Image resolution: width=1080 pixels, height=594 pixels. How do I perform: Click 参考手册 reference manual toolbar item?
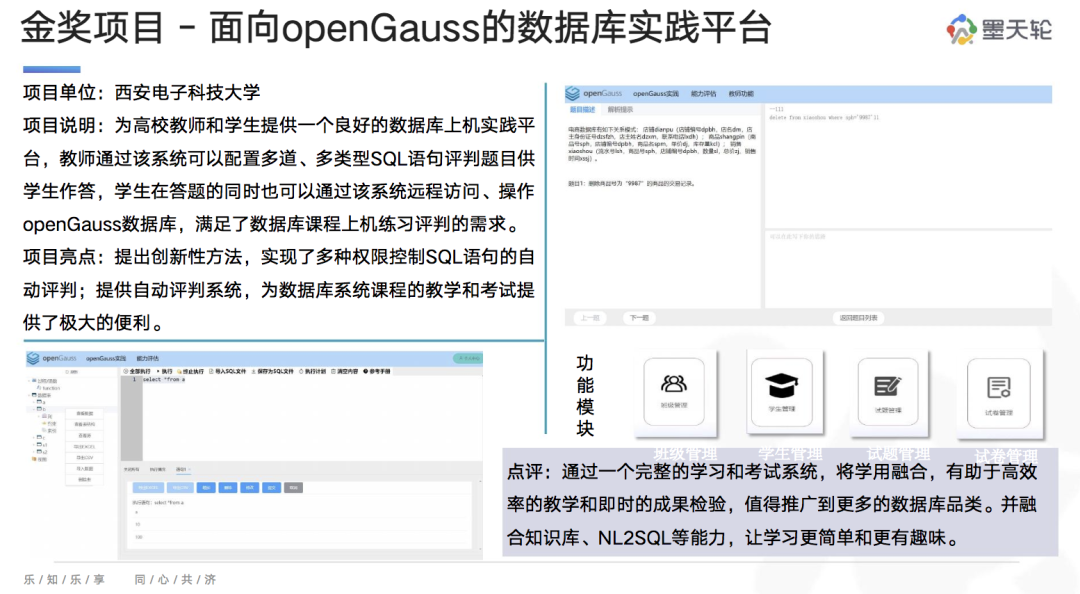tap(377, 371)
